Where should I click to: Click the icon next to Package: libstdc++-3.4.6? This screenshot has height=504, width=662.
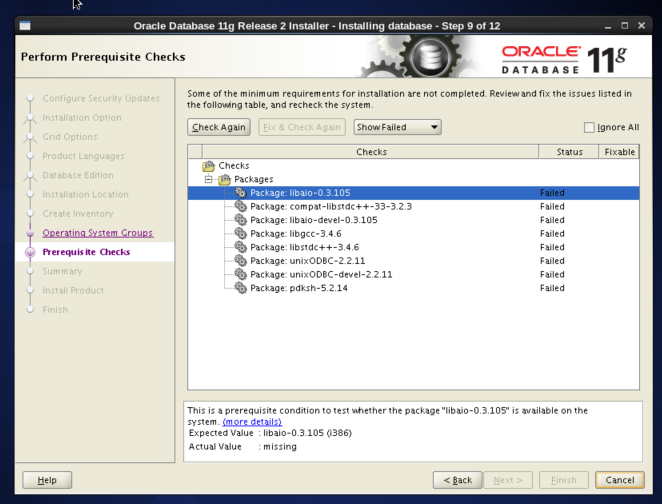[x=240, y=247]
